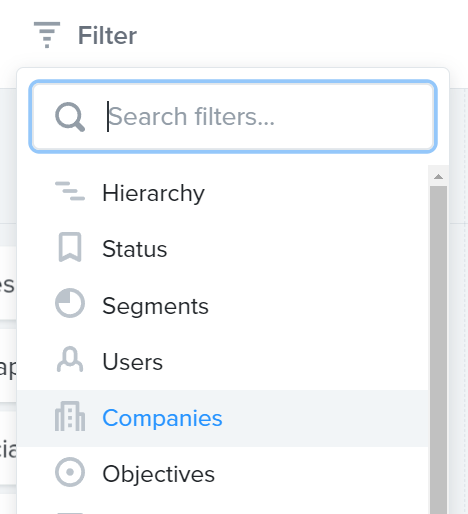Click the Segments pie chart icon

(70, 303)
